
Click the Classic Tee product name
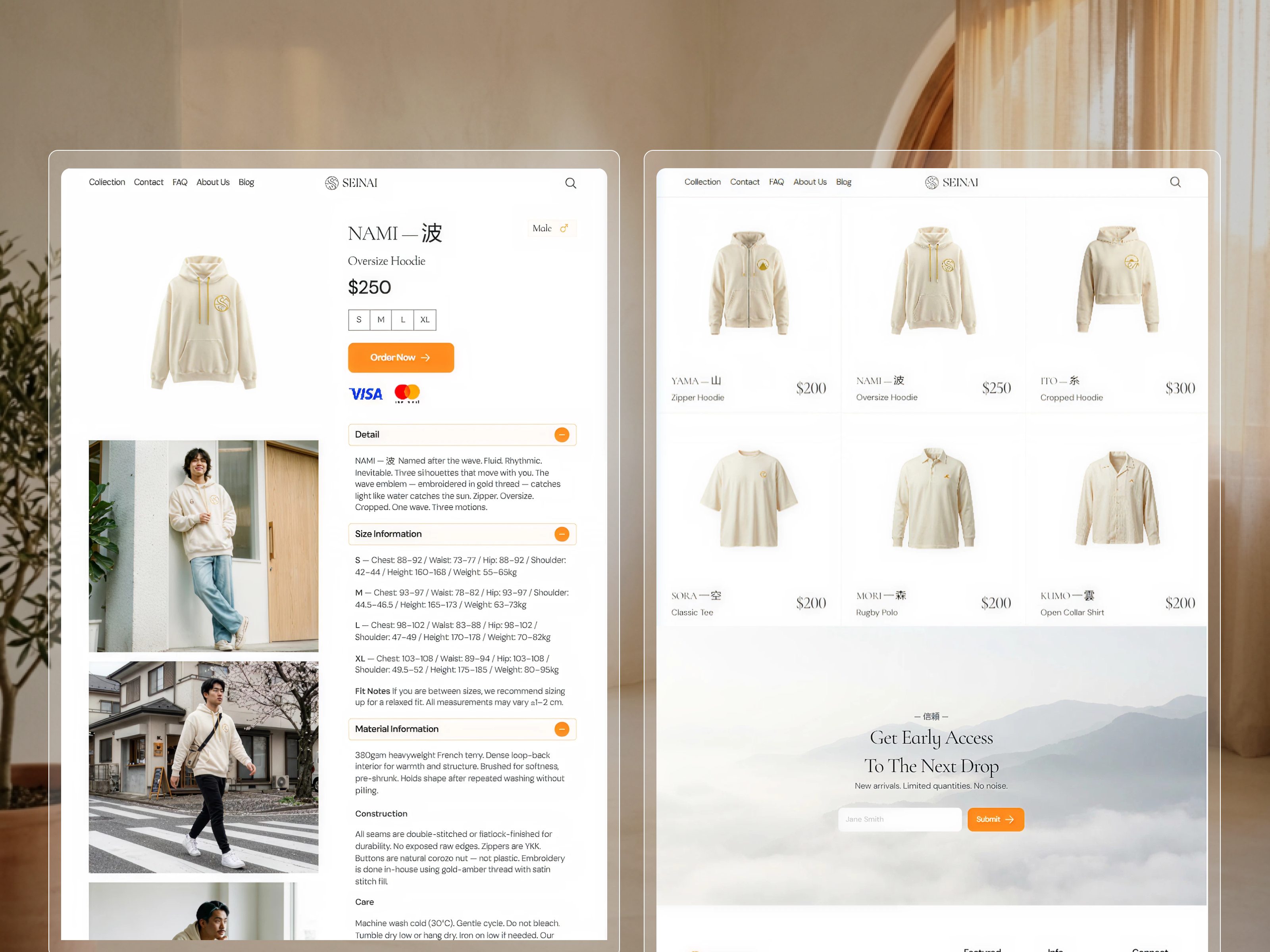tap(692, 613)
